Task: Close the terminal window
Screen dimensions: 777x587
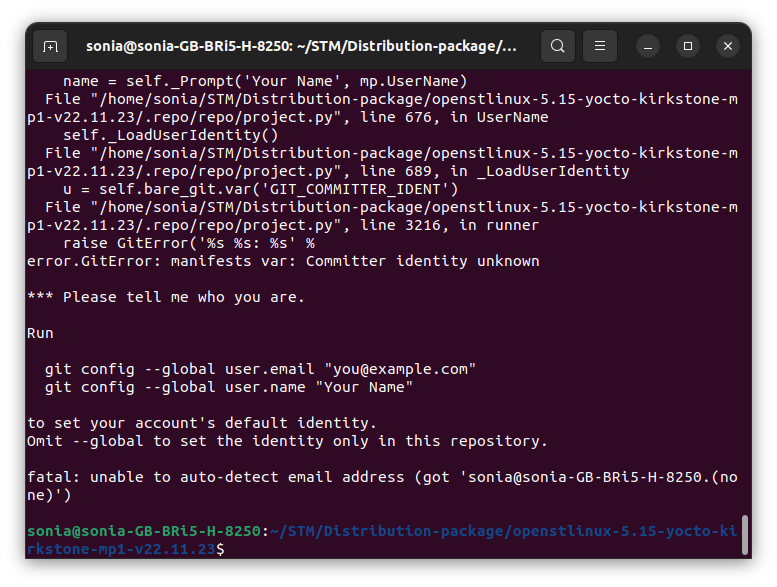Action: click(728, 46)
